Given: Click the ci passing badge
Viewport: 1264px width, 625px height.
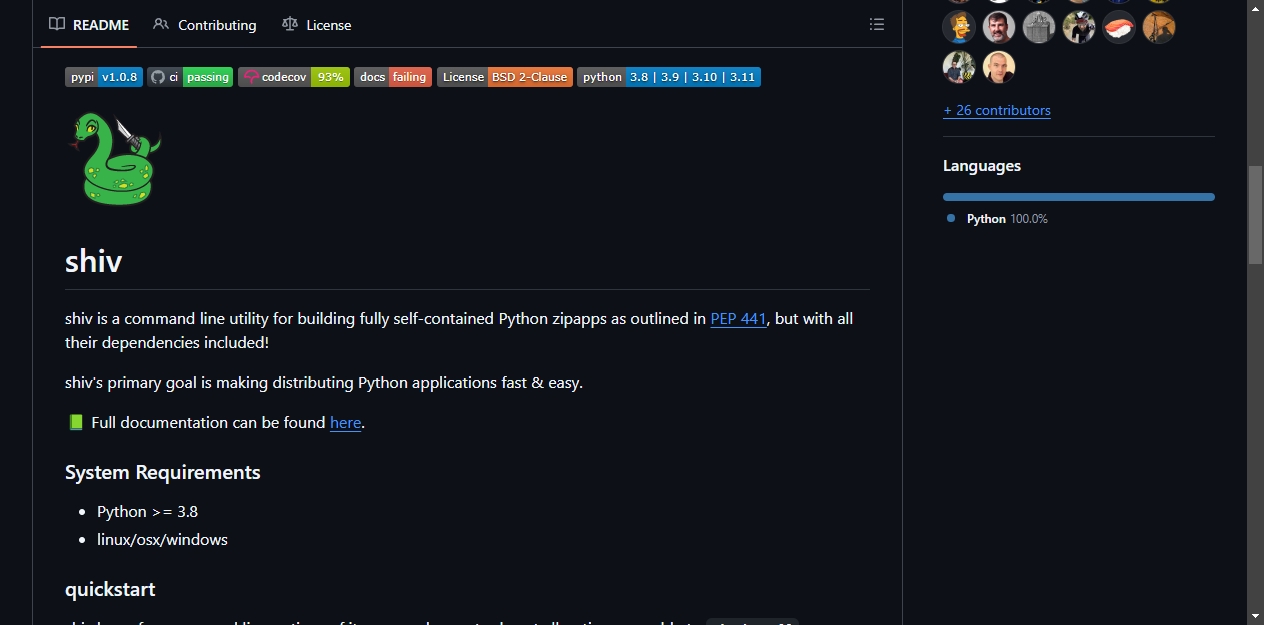Looking at the screenshot, I should (190, 77).
